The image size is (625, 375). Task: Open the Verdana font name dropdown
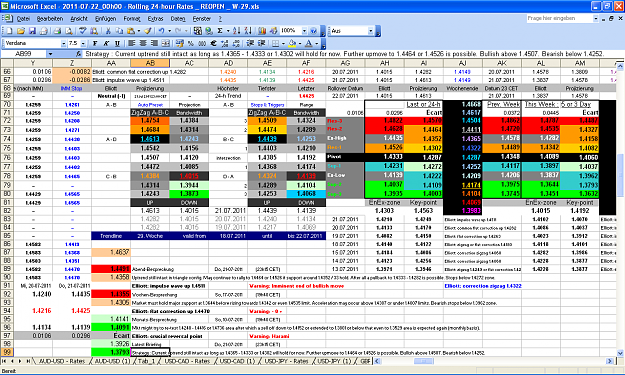click(x=63, y=43)
